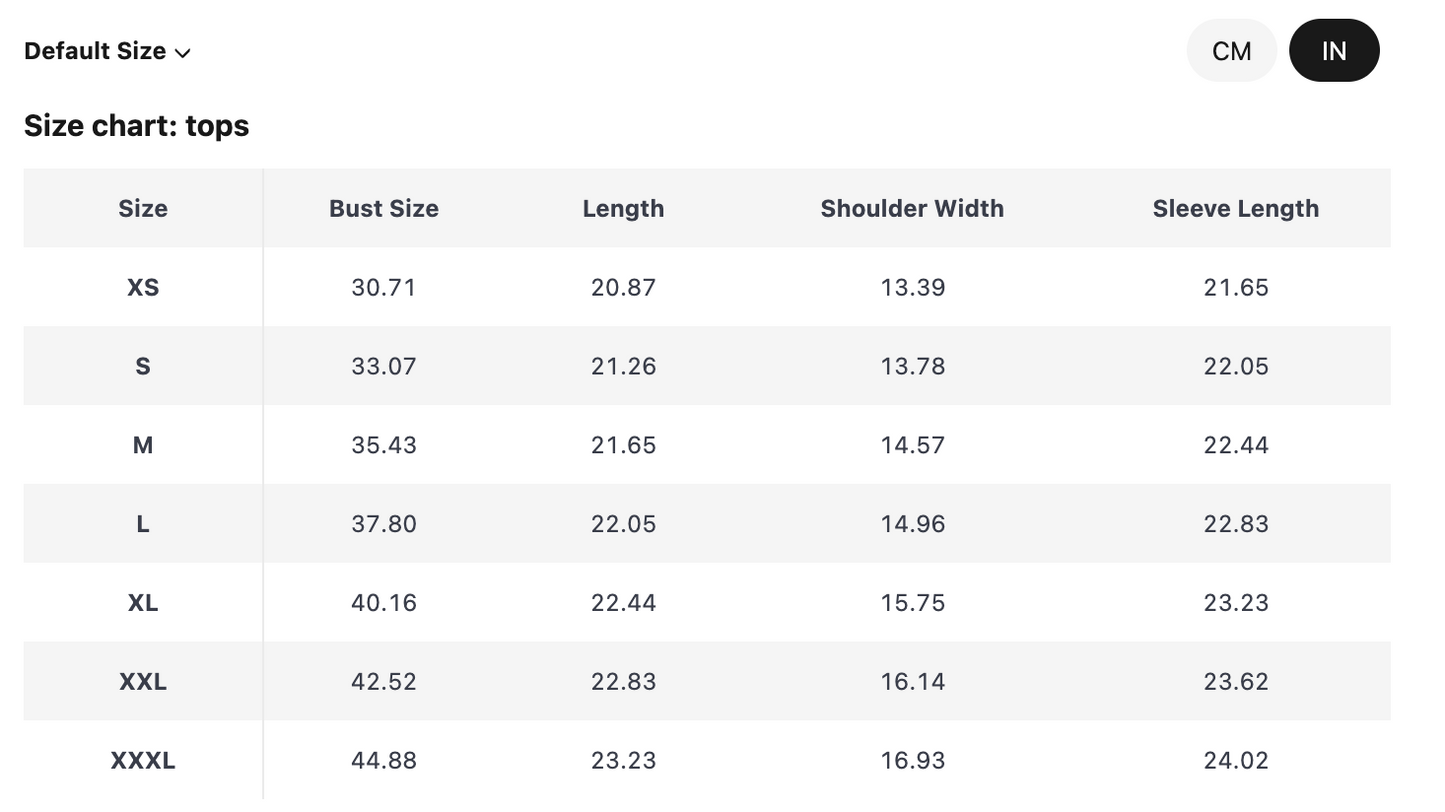The height and width of the screenshot is (812, 1445).
Task: Expand the Default Size dropdown
Action: click(107, 51)
